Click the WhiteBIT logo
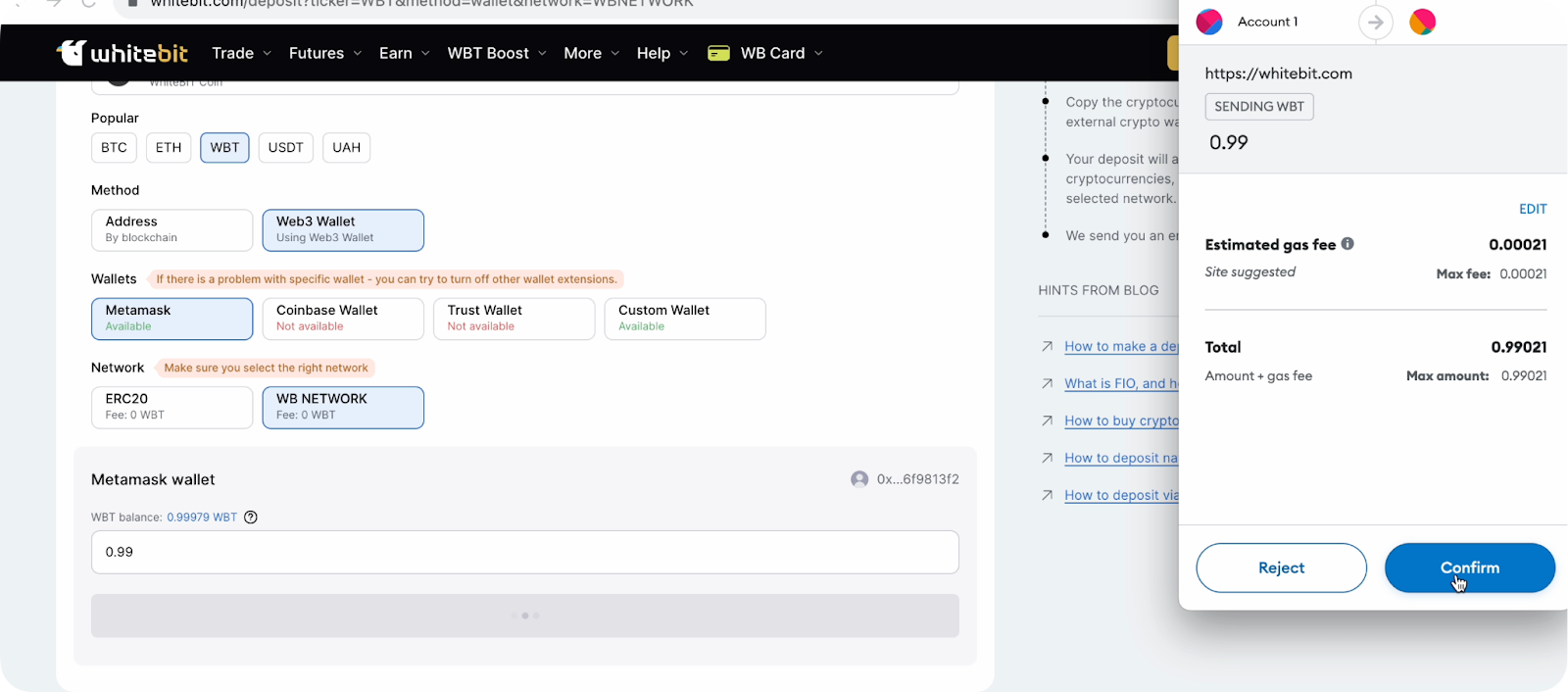 122,53
